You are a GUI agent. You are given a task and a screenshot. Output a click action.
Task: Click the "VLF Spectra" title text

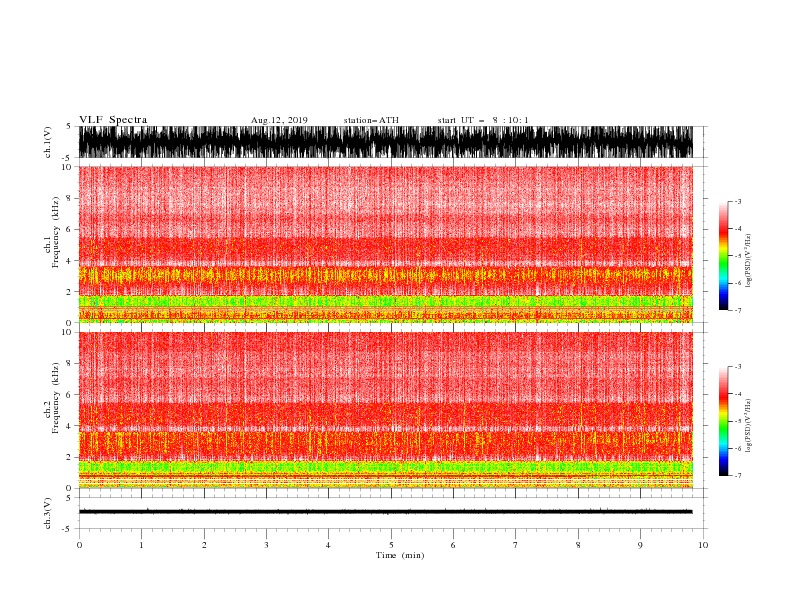click(113, 120)
